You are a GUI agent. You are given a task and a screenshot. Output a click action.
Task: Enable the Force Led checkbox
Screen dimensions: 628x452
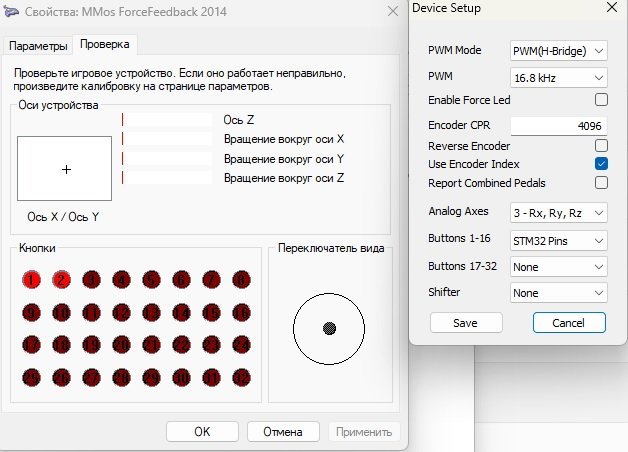pyautogui.click(x=601, y=100)
